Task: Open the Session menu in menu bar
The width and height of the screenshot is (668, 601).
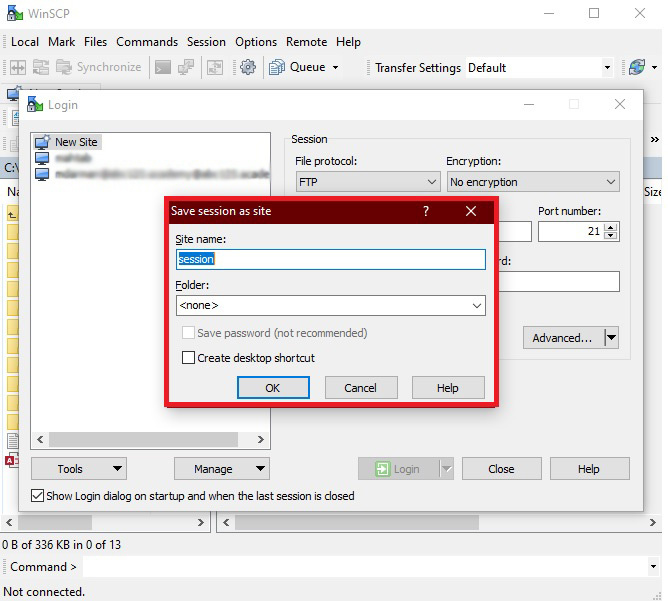Action: point(206,42)
